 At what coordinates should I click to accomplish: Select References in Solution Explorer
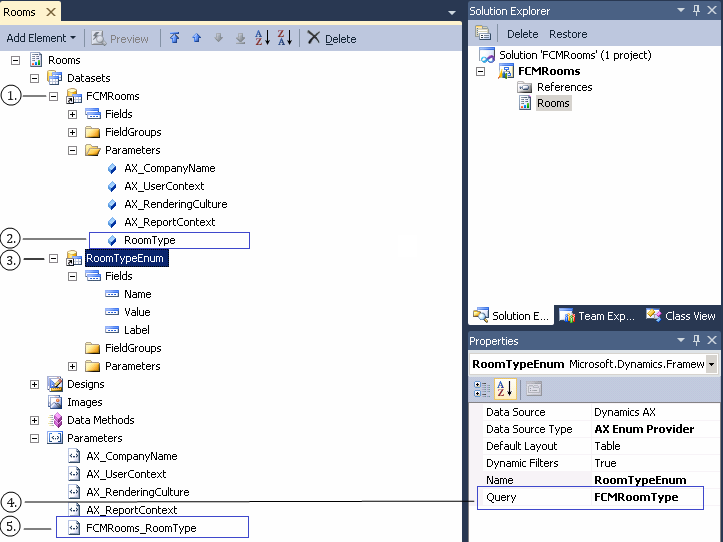click(x=564, y=87)
